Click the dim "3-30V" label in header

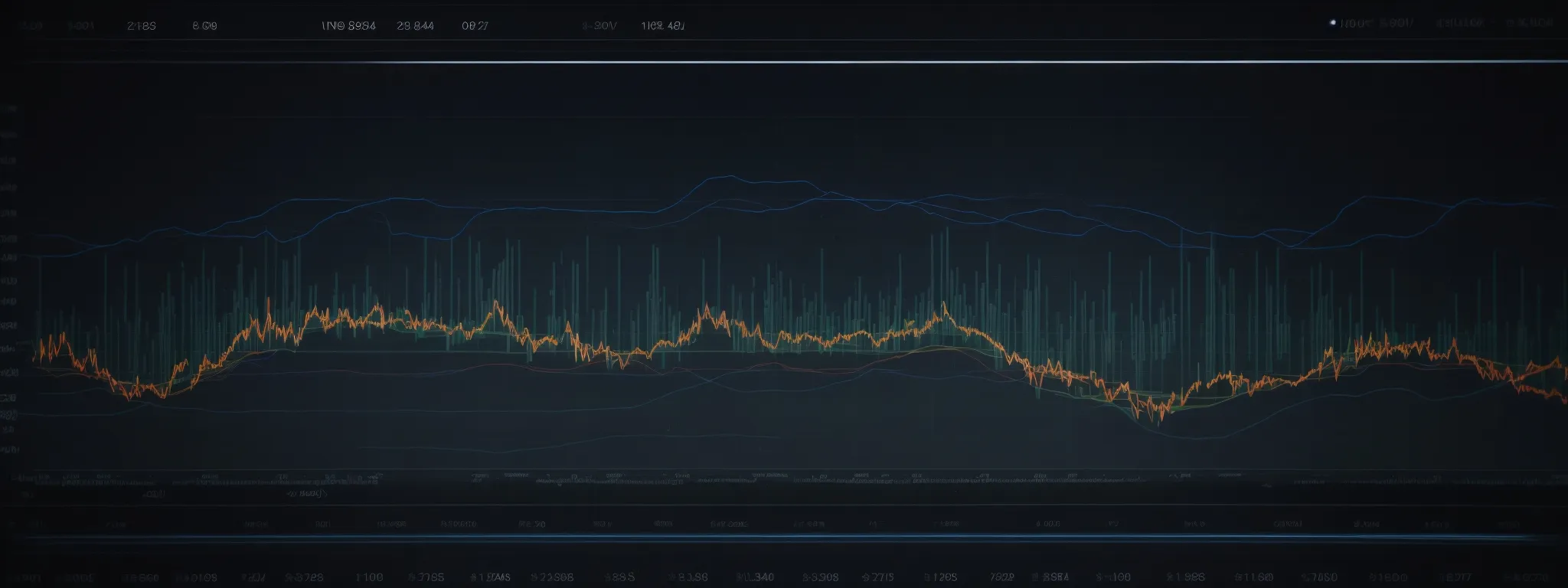[x=599, y=25]
